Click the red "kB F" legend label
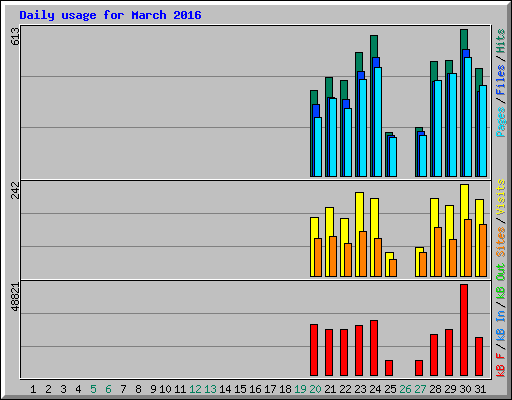The height and width of the screenshot is (400, 512). [500, 364]
